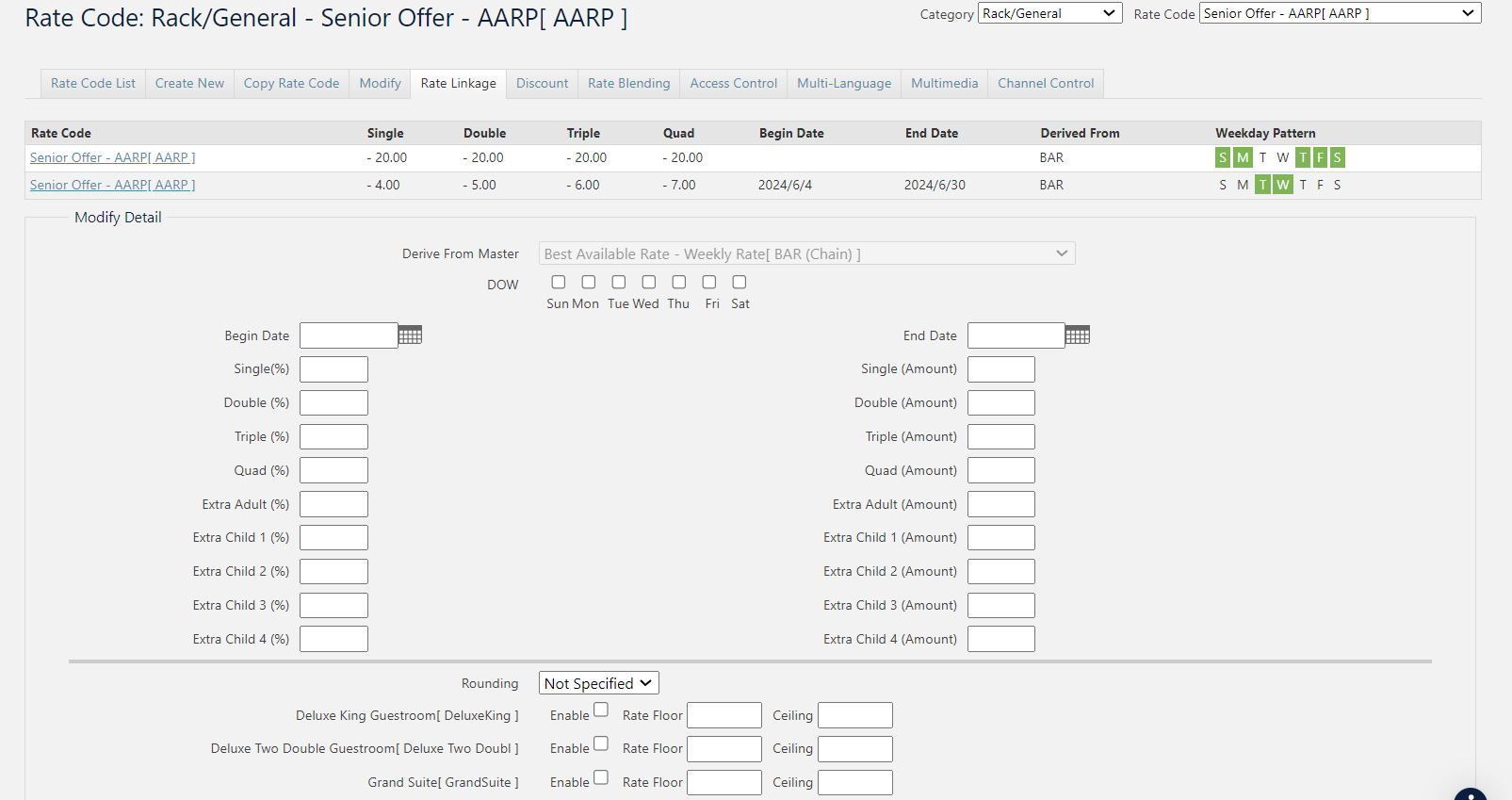
Task: Tick the Enable checkbox for Grand Suite
Action: pos(601,777)
